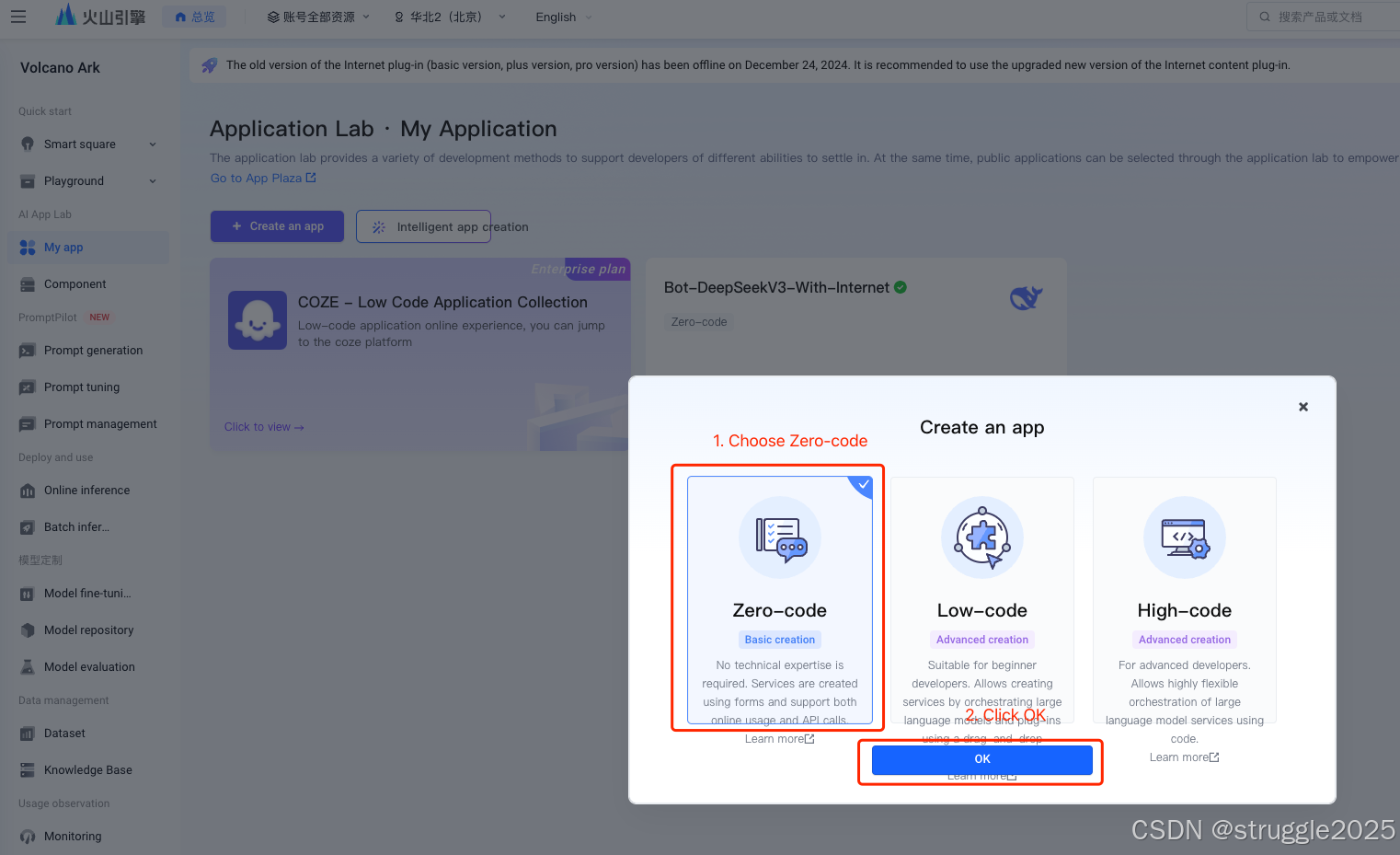Open Prompt tuning page

[x=88, y=387]
